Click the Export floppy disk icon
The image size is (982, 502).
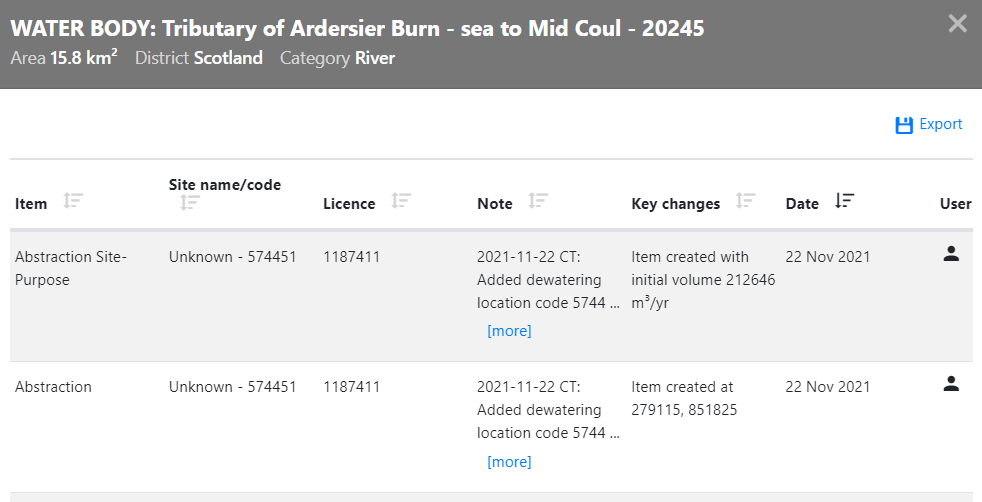pos(904,125)
